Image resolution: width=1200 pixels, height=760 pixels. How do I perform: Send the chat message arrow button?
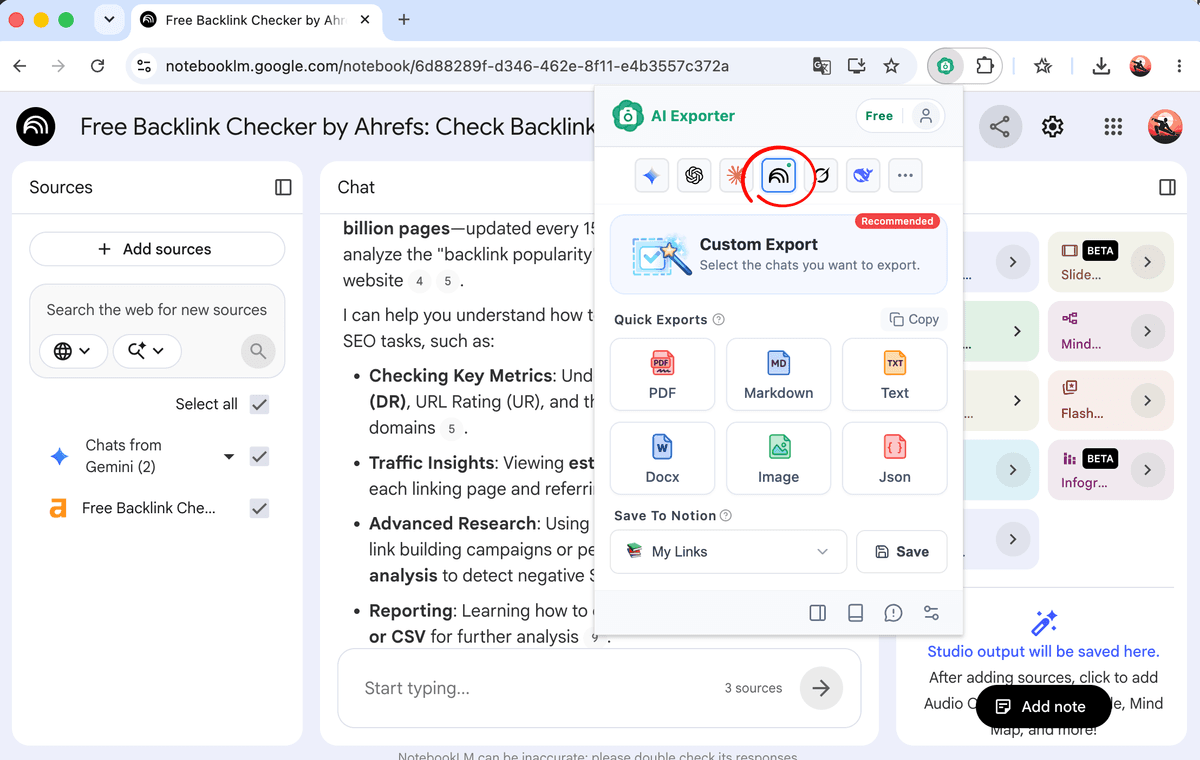pyautogui.click(x=821, y=688)
